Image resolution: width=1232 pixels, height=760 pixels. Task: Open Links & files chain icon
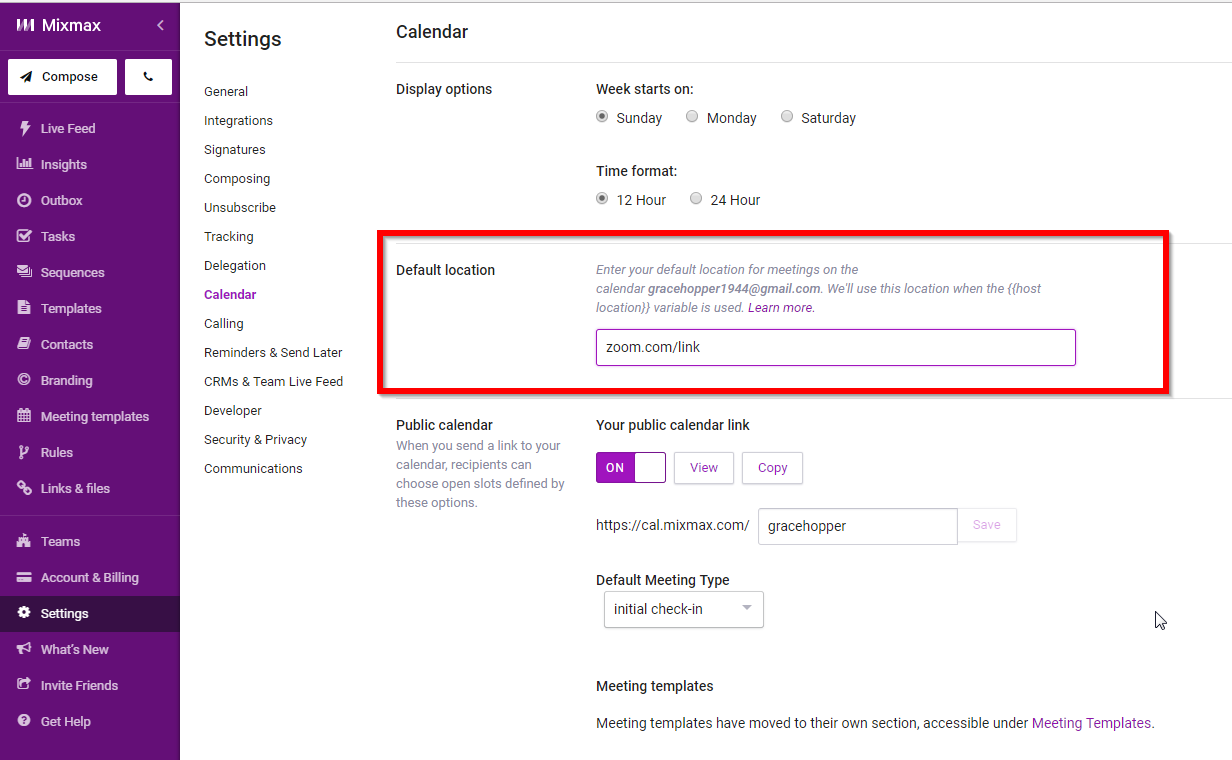tap(24, 488)
